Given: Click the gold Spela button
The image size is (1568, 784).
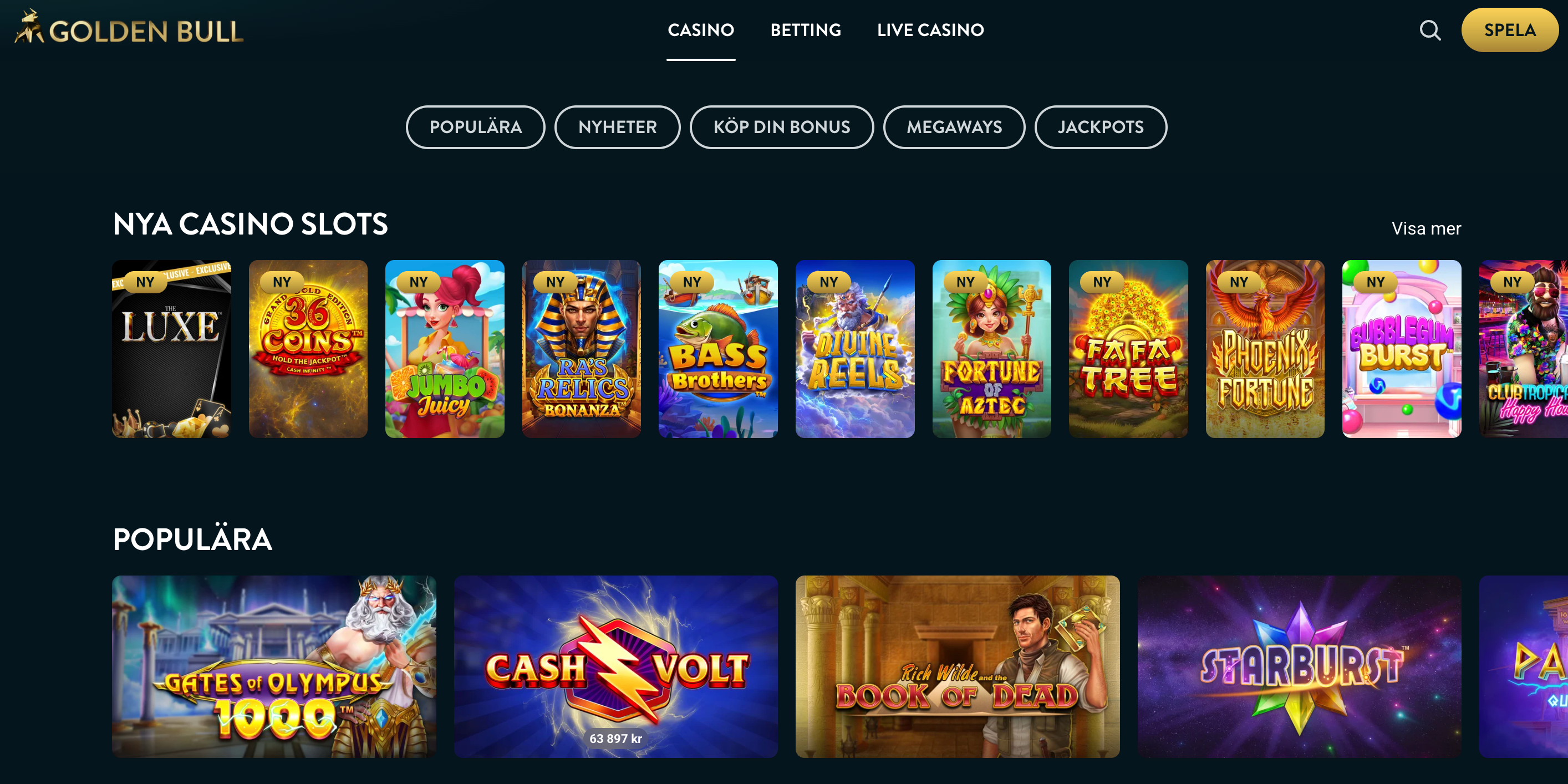Looking at the screenshot, I should click(x=1510, y=30).
